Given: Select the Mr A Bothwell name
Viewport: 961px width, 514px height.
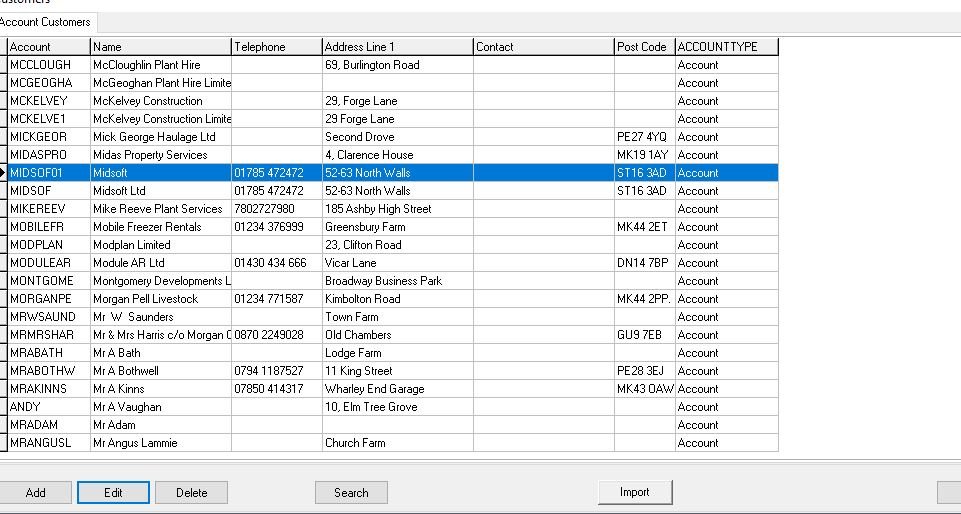Looking at the screenshot, I should pos(161,371).
